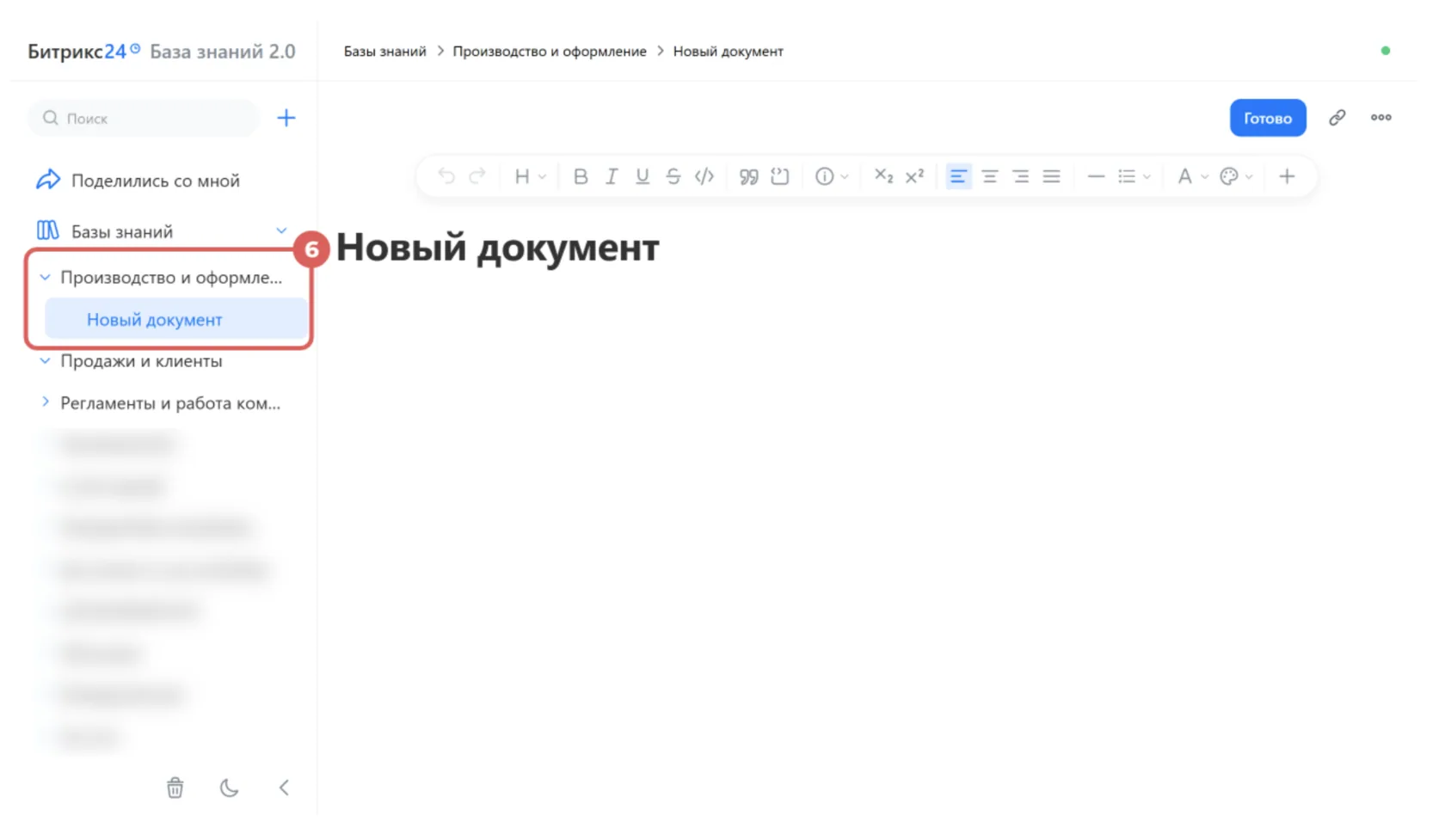Toggle strikethrough formatting
The width and height of the screenshot is (1445, 840).
[x=673, y=176]
